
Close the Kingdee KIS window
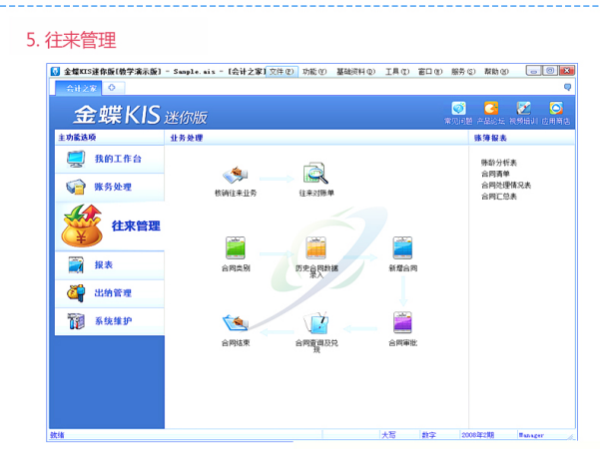coord(567,71)
